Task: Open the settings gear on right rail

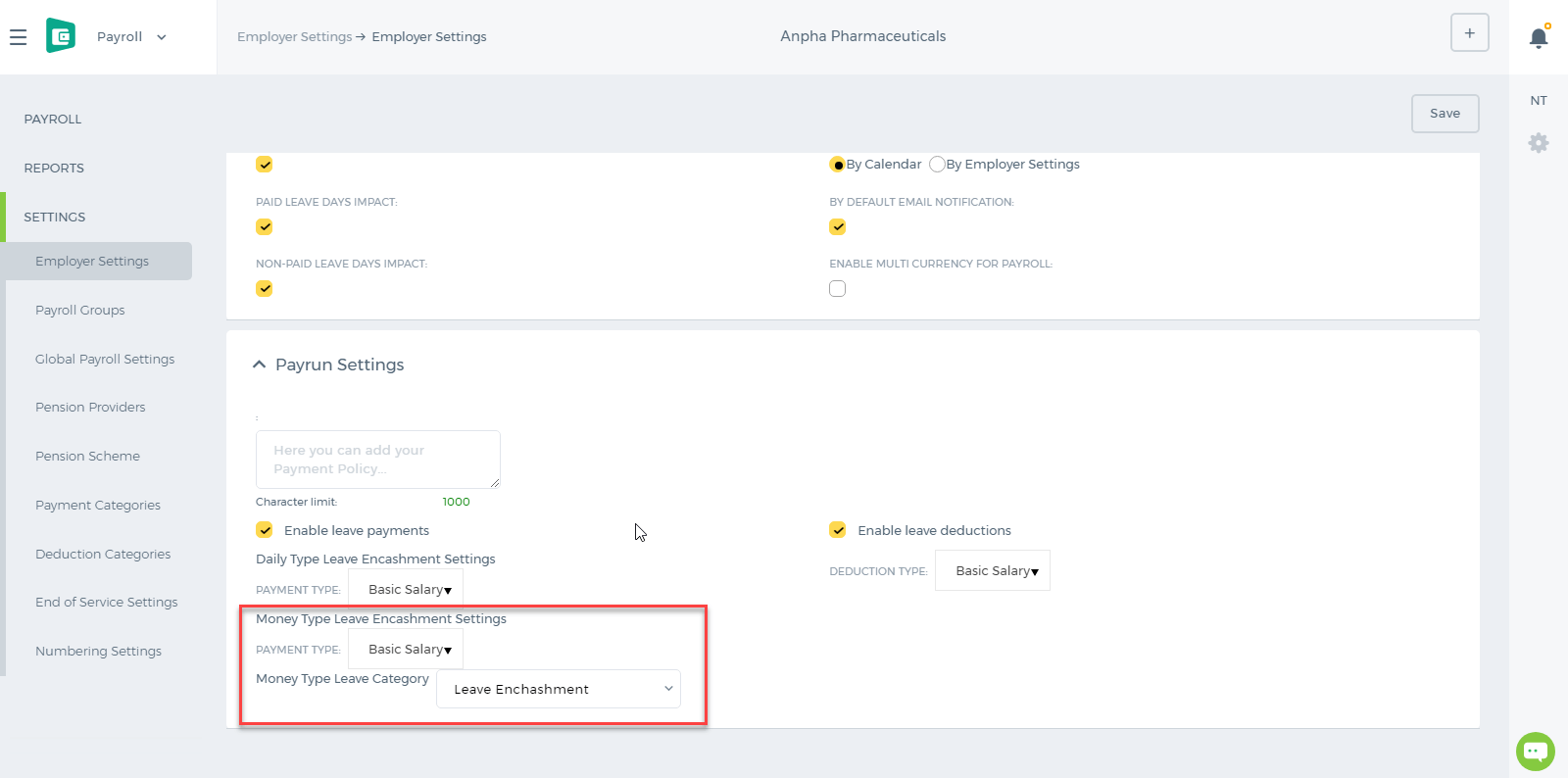Action: tap(1539, 143)
